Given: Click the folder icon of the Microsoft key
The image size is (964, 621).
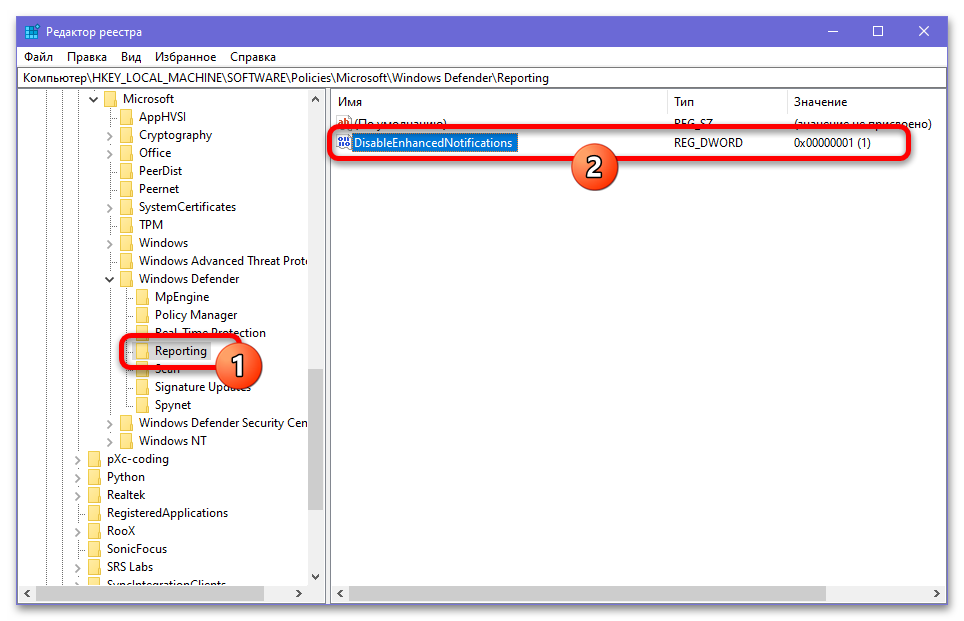Looking at the screenshot, I should tap(111, 99).
